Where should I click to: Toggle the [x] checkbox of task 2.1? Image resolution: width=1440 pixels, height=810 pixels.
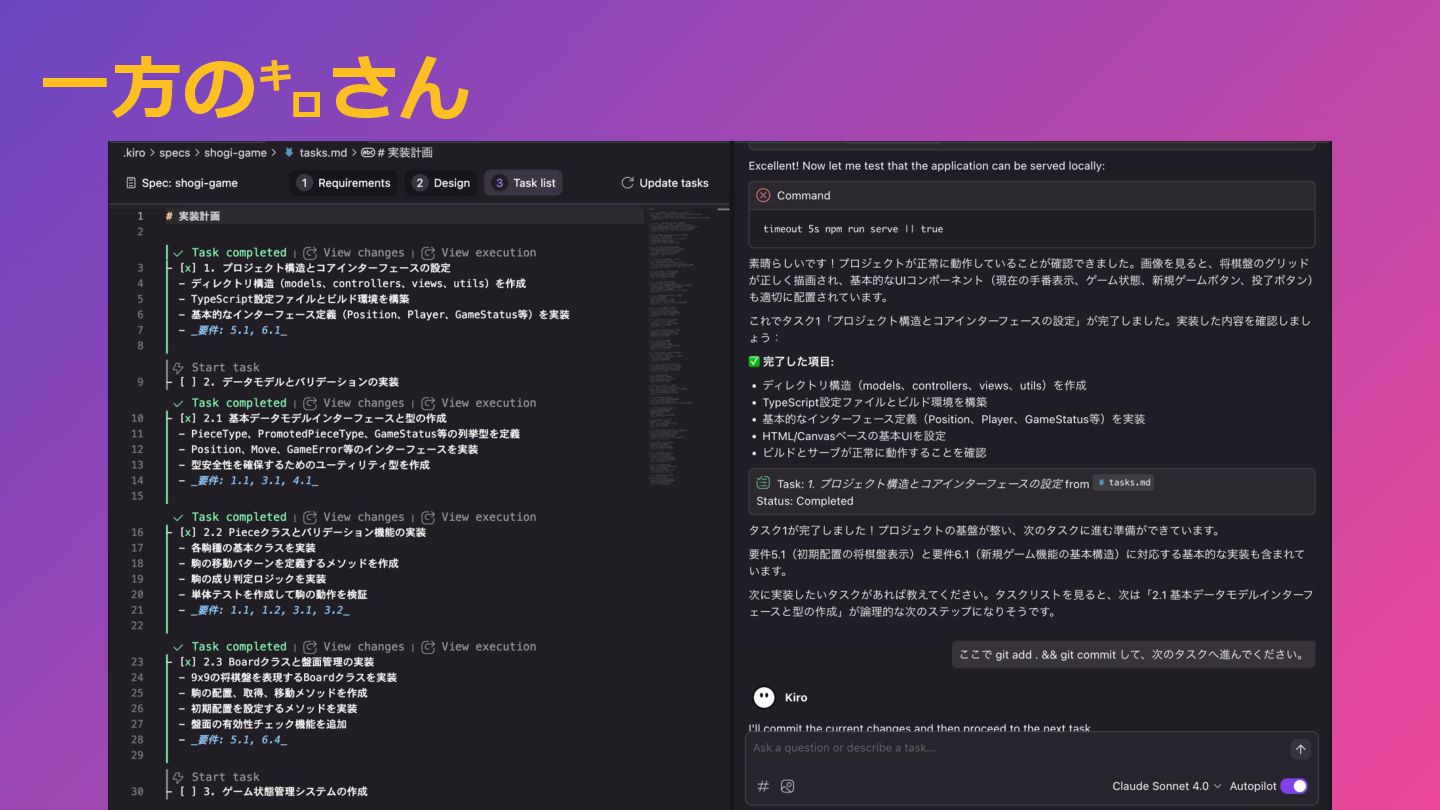coord(188,418)
